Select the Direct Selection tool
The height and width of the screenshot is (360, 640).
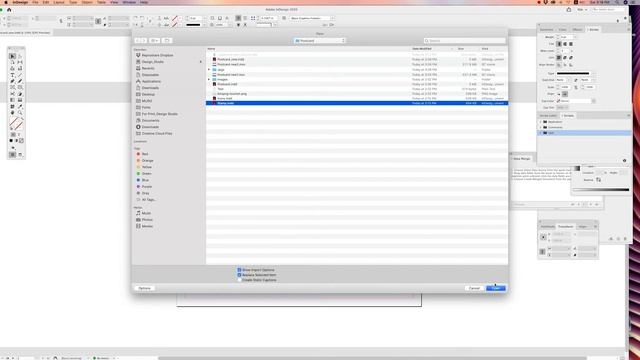[x=20, y=56]
